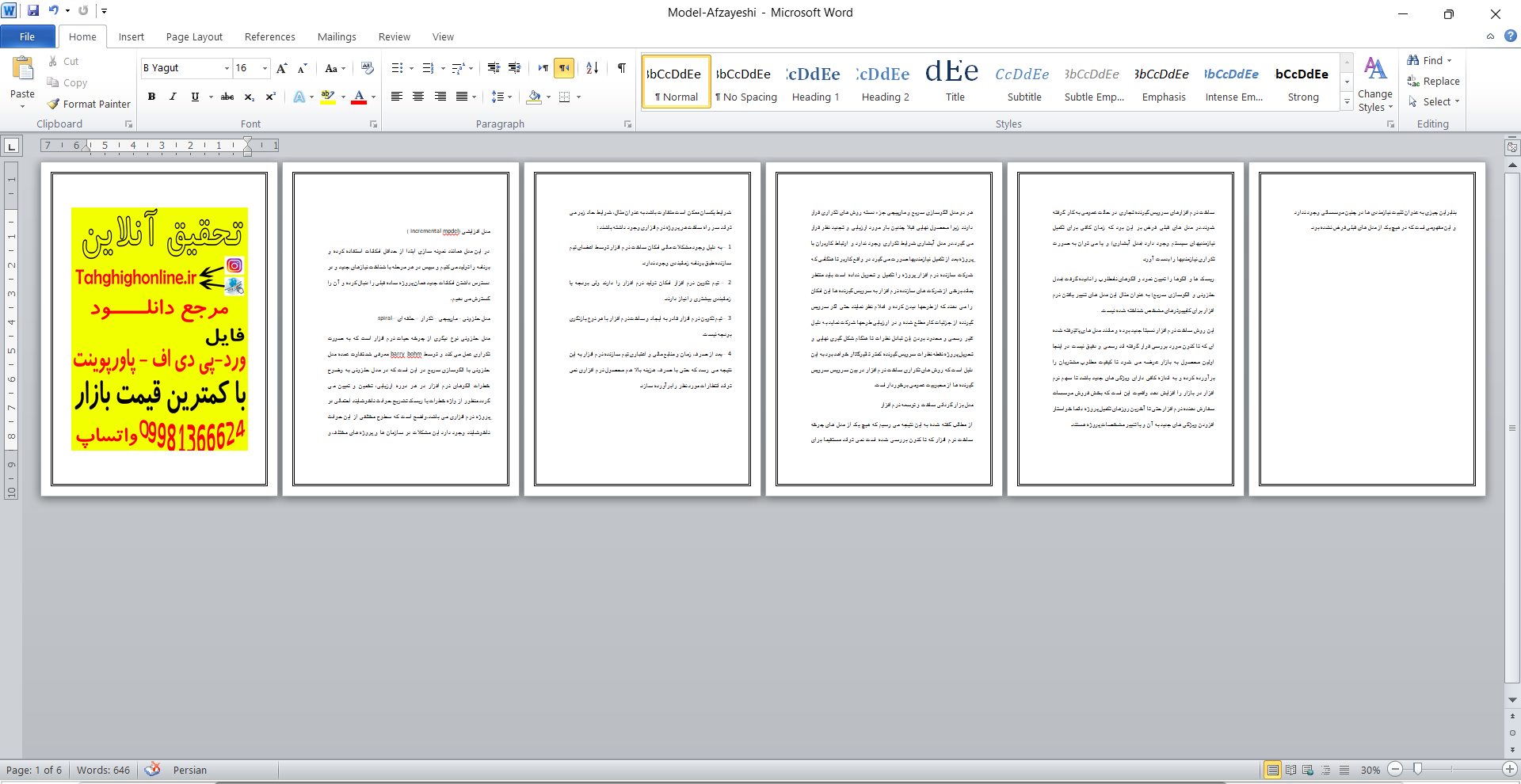Switch to the Review tab

pos(394,36)
